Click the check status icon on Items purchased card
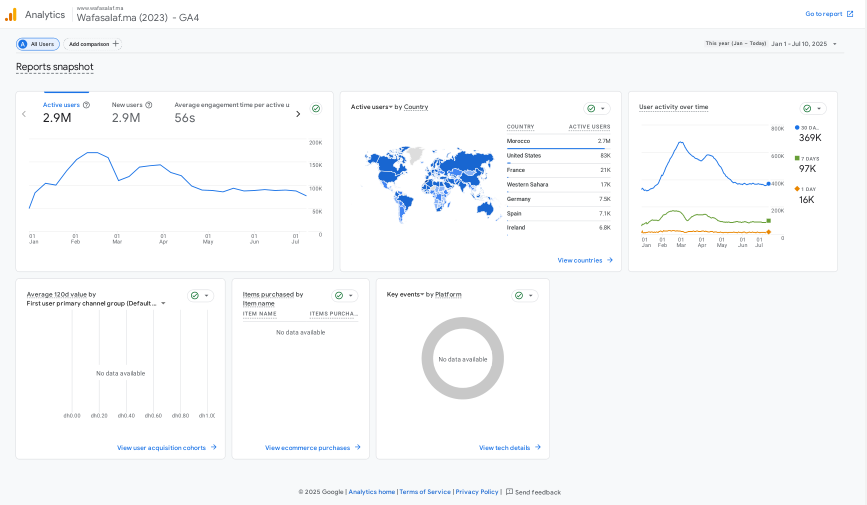Viewport: 867px width, 505px height. [x=339, y=295]
